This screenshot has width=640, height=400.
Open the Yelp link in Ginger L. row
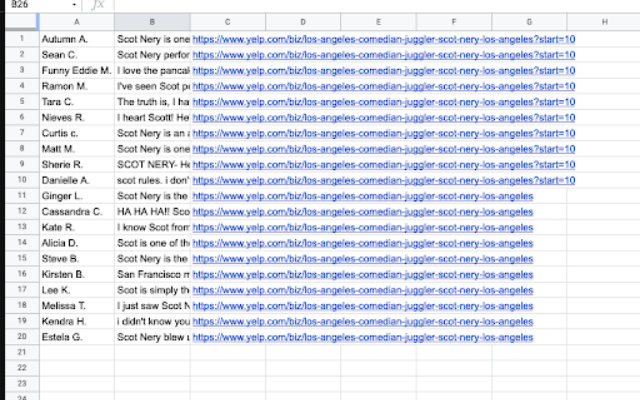362,196
